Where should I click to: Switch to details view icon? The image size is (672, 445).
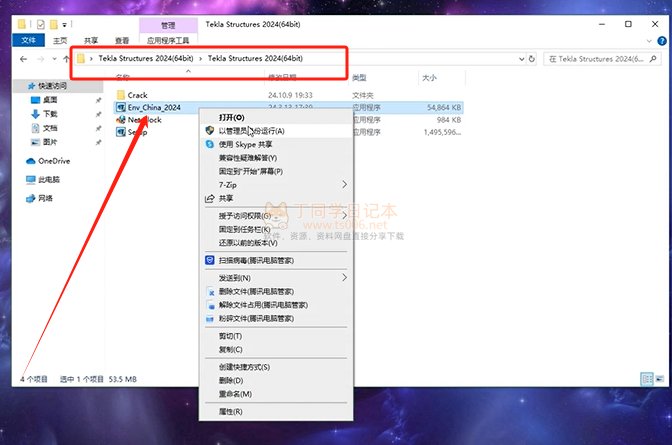click(647, 379)
